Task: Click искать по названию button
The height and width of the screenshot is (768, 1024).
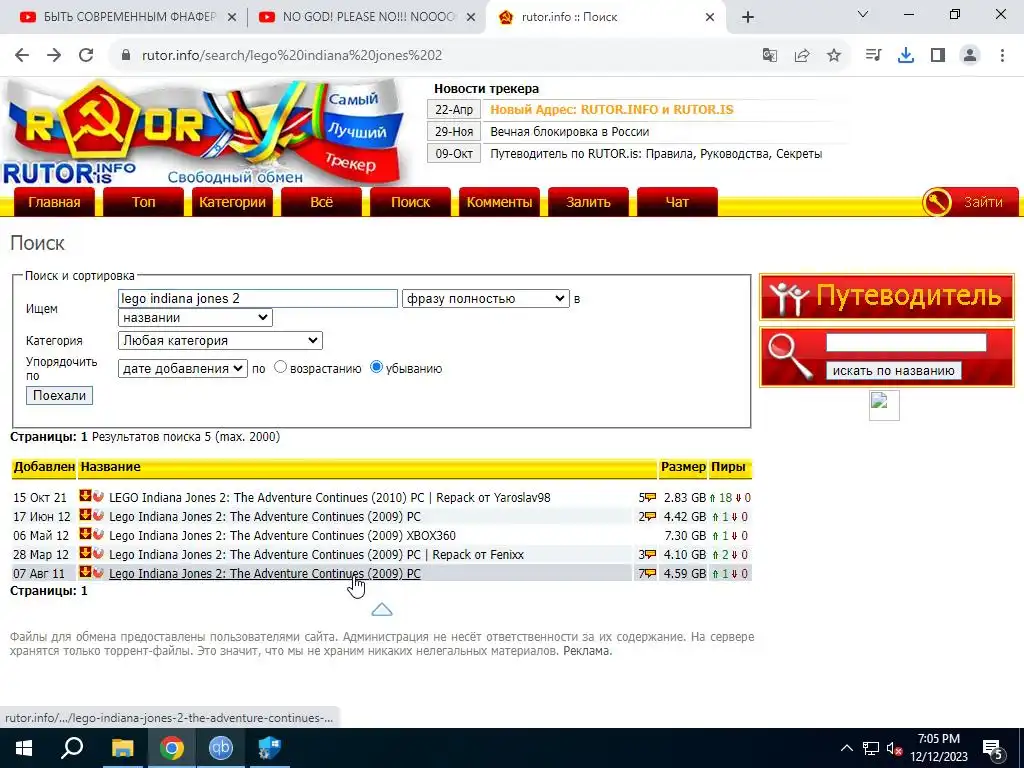Action: pyautogui.click(x=893, y=370)
